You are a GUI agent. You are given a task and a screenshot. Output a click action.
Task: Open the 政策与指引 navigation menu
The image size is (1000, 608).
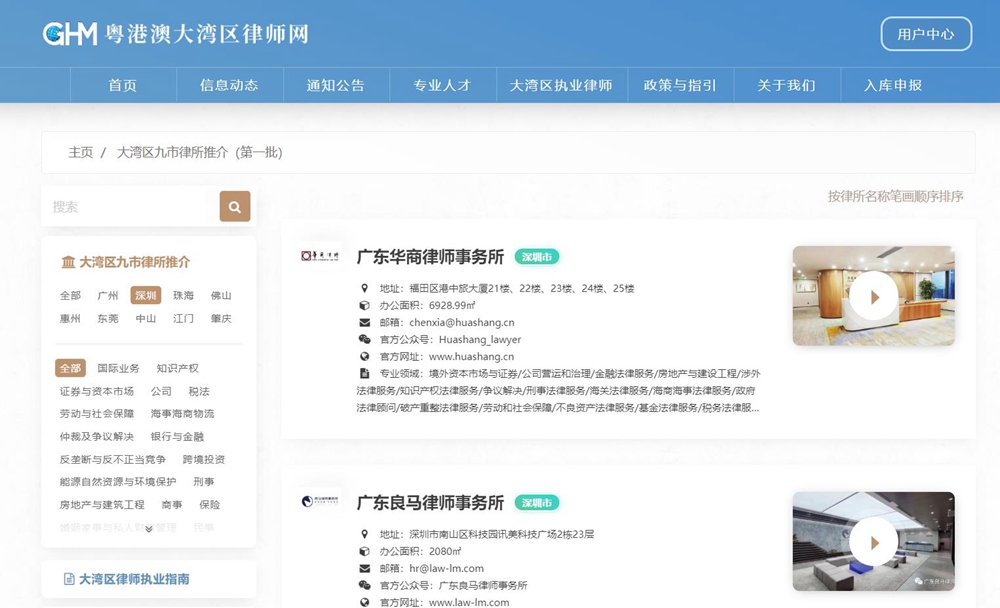(680, 85)
